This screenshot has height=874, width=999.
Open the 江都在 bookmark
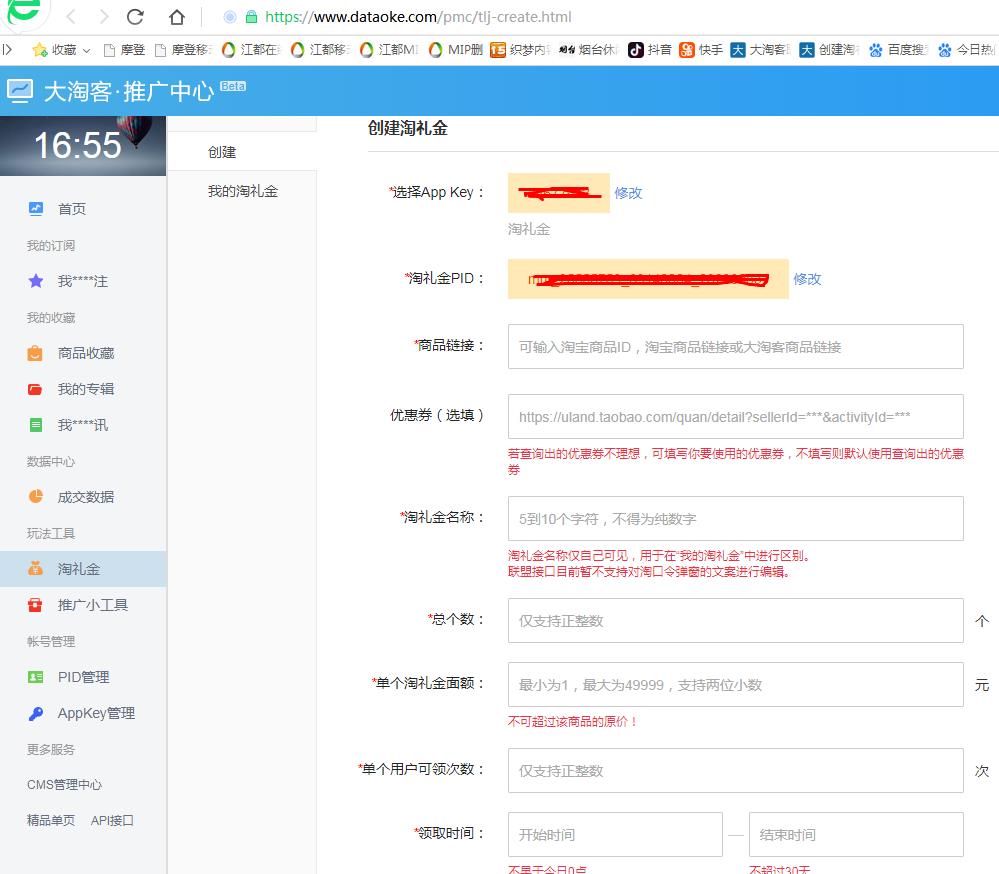pos(251,50)
